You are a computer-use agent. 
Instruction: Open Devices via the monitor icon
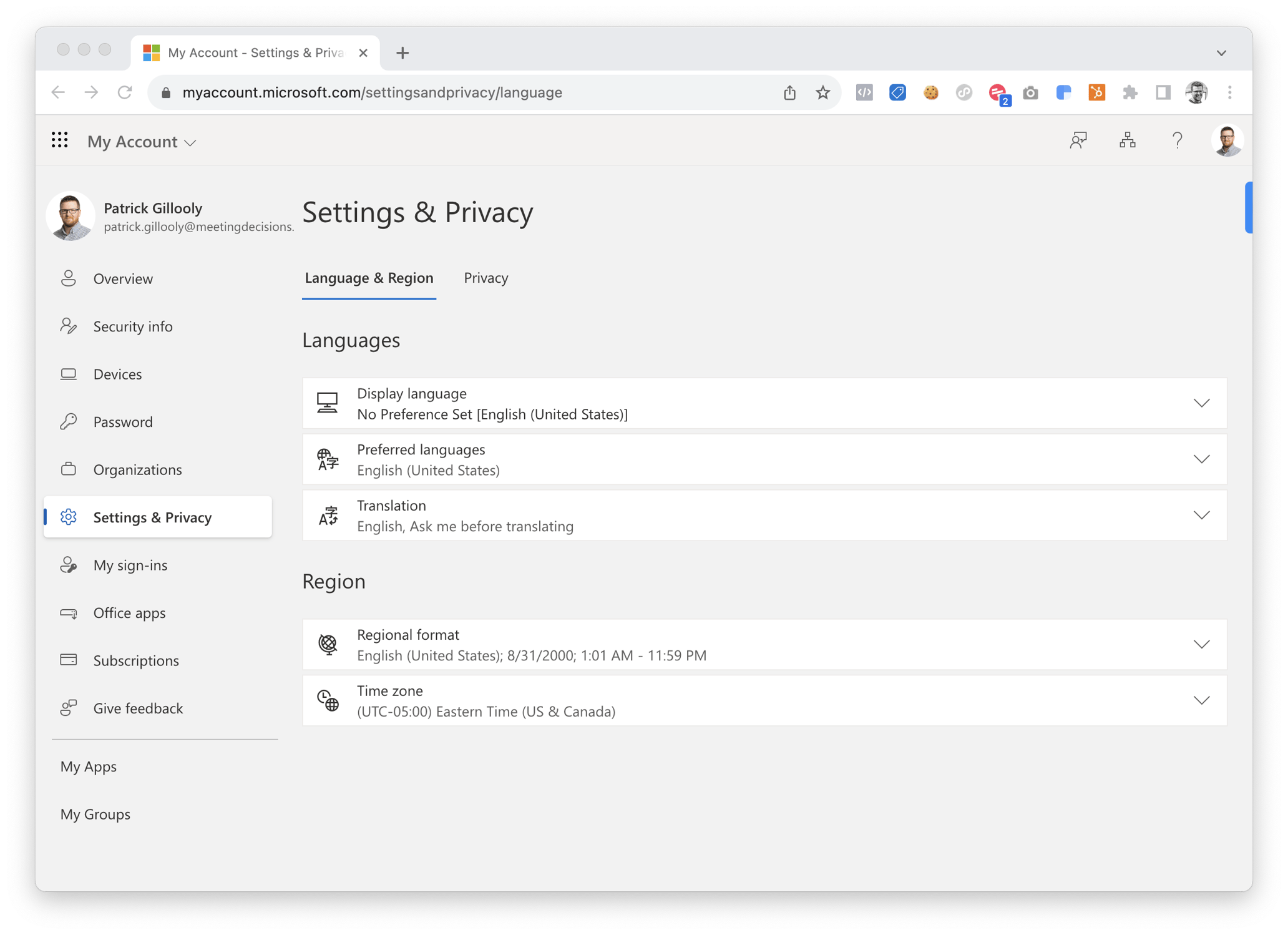point(69,374)
